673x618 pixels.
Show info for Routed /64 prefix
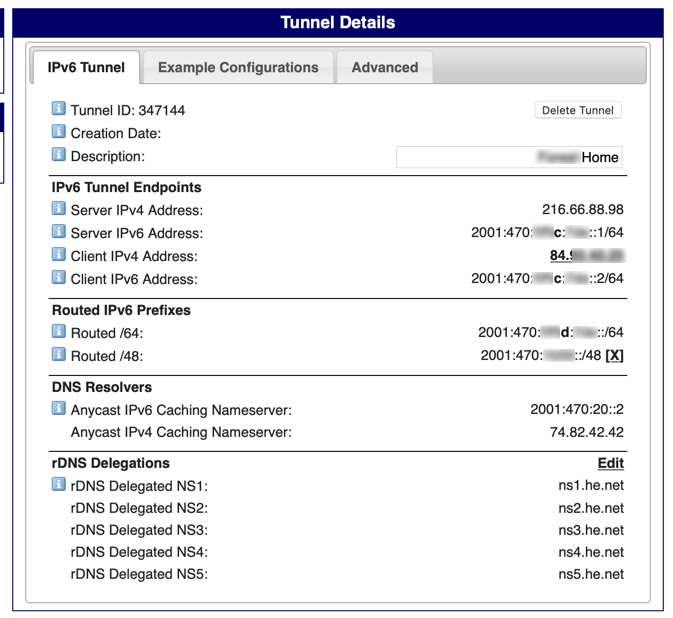(x=59, y=333)
